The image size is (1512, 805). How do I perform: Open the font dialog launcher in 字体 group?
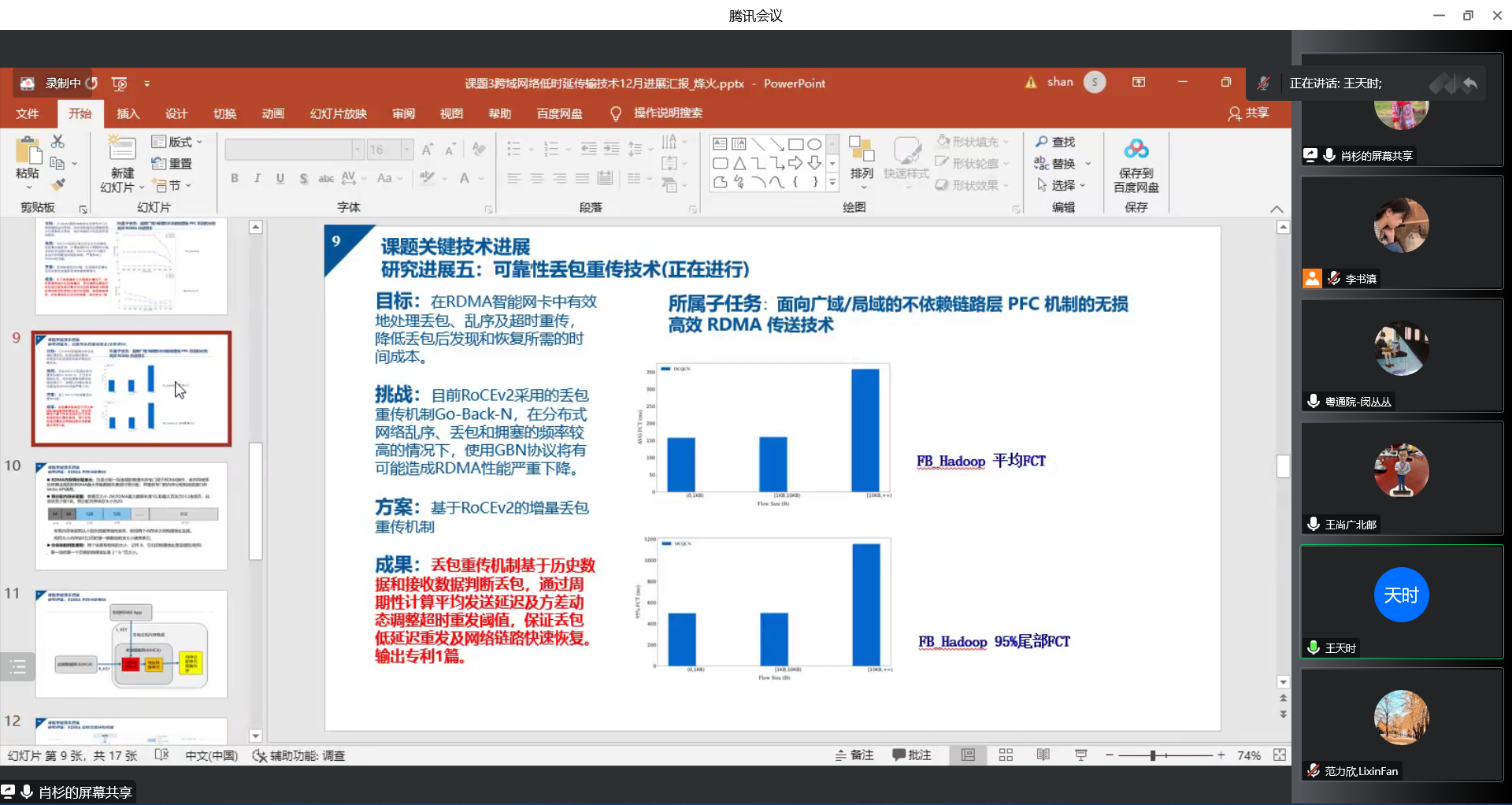tap(488, 210)
